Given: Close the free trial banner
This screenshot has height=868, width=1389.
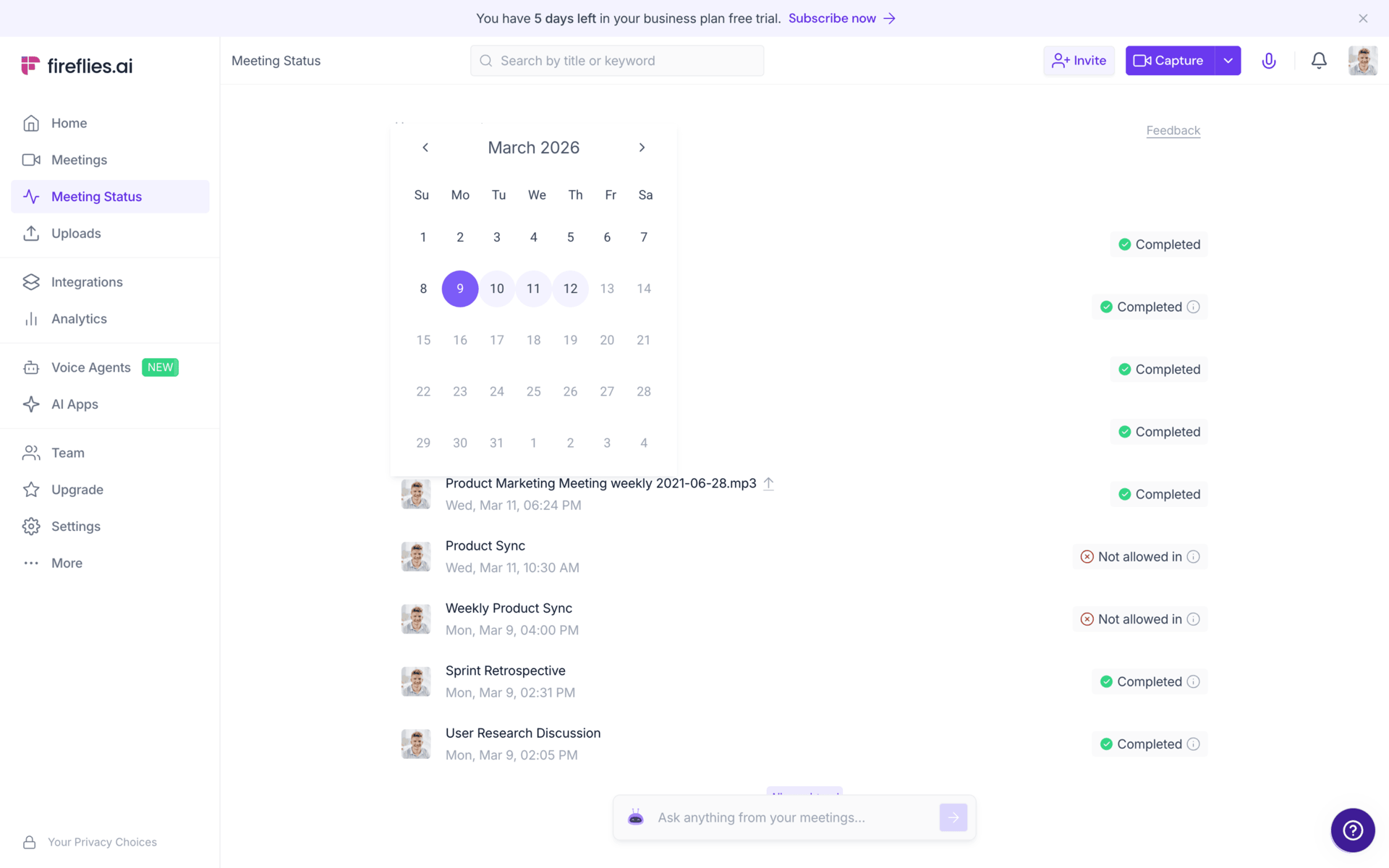Looking at the screenshot, I should 1363,19.
